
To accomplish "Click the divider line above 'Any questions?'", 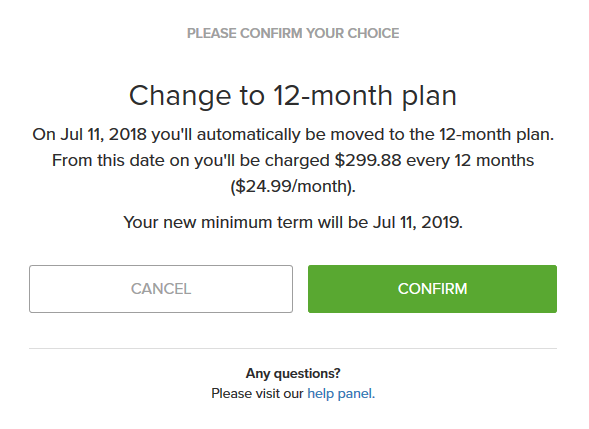I will point(293,348).
